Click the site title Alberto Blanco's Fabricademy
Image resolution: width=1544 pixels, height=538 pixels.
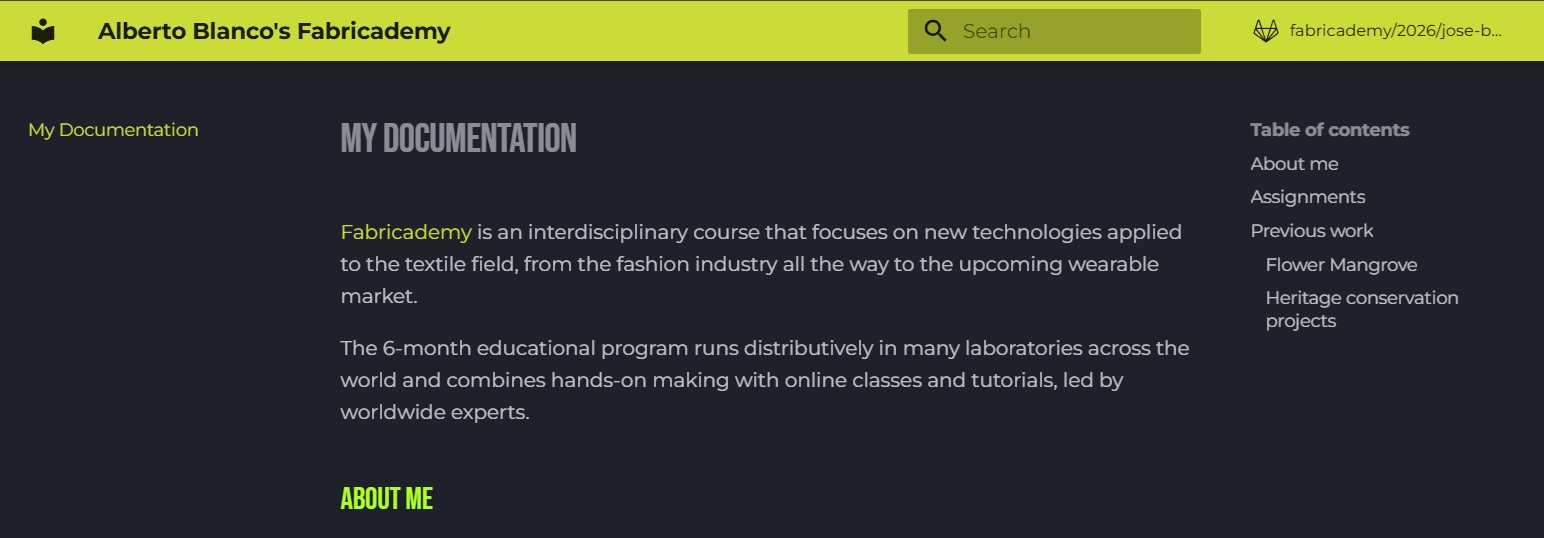coord(274,31)
